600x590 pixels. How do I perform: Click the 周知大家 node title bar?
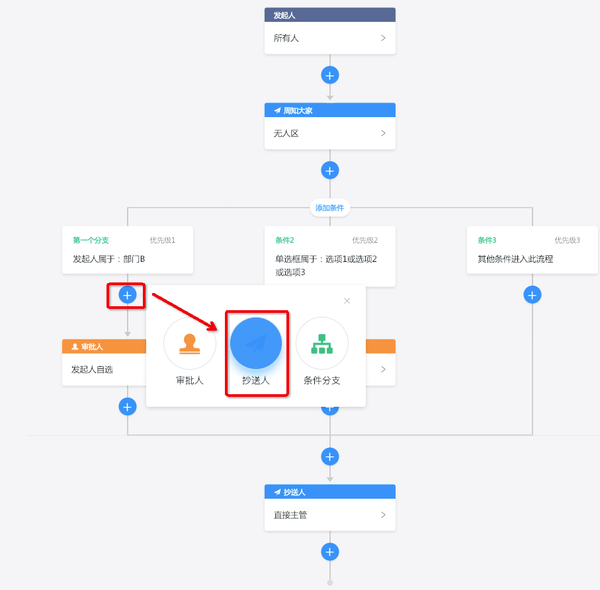tap(330, 110)
